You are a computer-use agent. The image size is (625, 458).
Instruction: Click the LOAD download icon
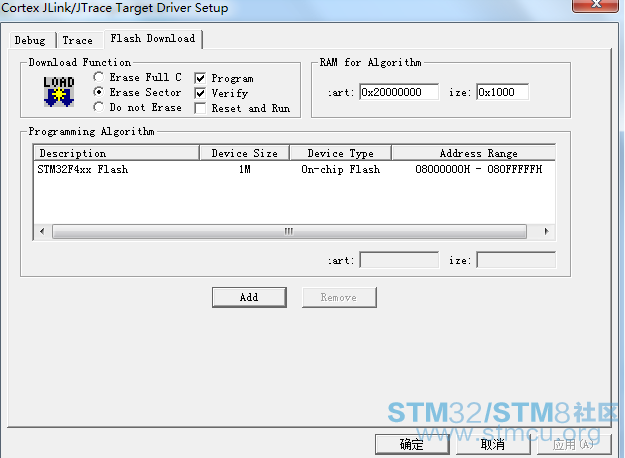[x=59, y=92]
